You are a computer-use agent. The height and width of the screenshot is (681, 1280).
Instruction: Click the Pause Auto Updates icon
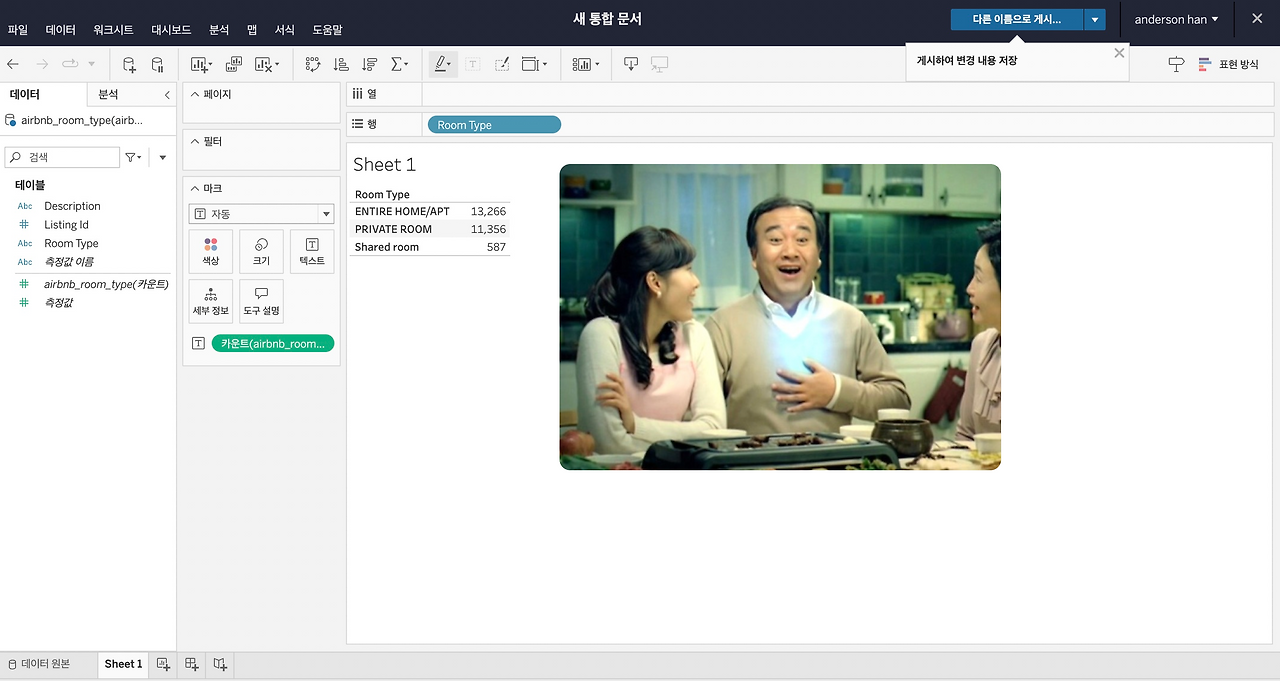pos(157,64)
